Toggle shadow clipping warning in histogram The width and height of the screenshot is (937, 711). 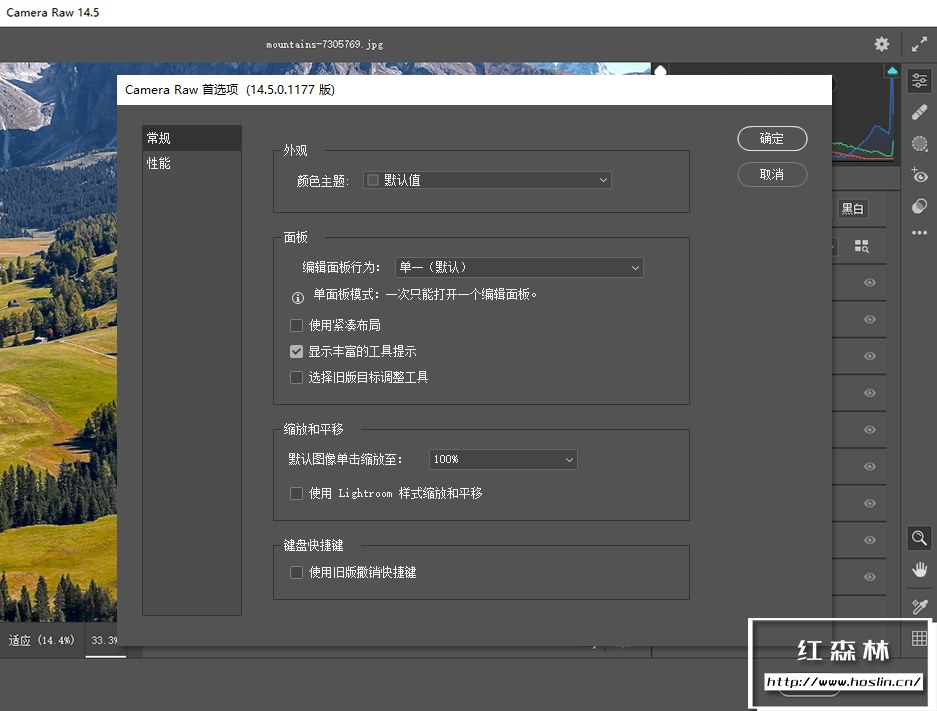660,71
